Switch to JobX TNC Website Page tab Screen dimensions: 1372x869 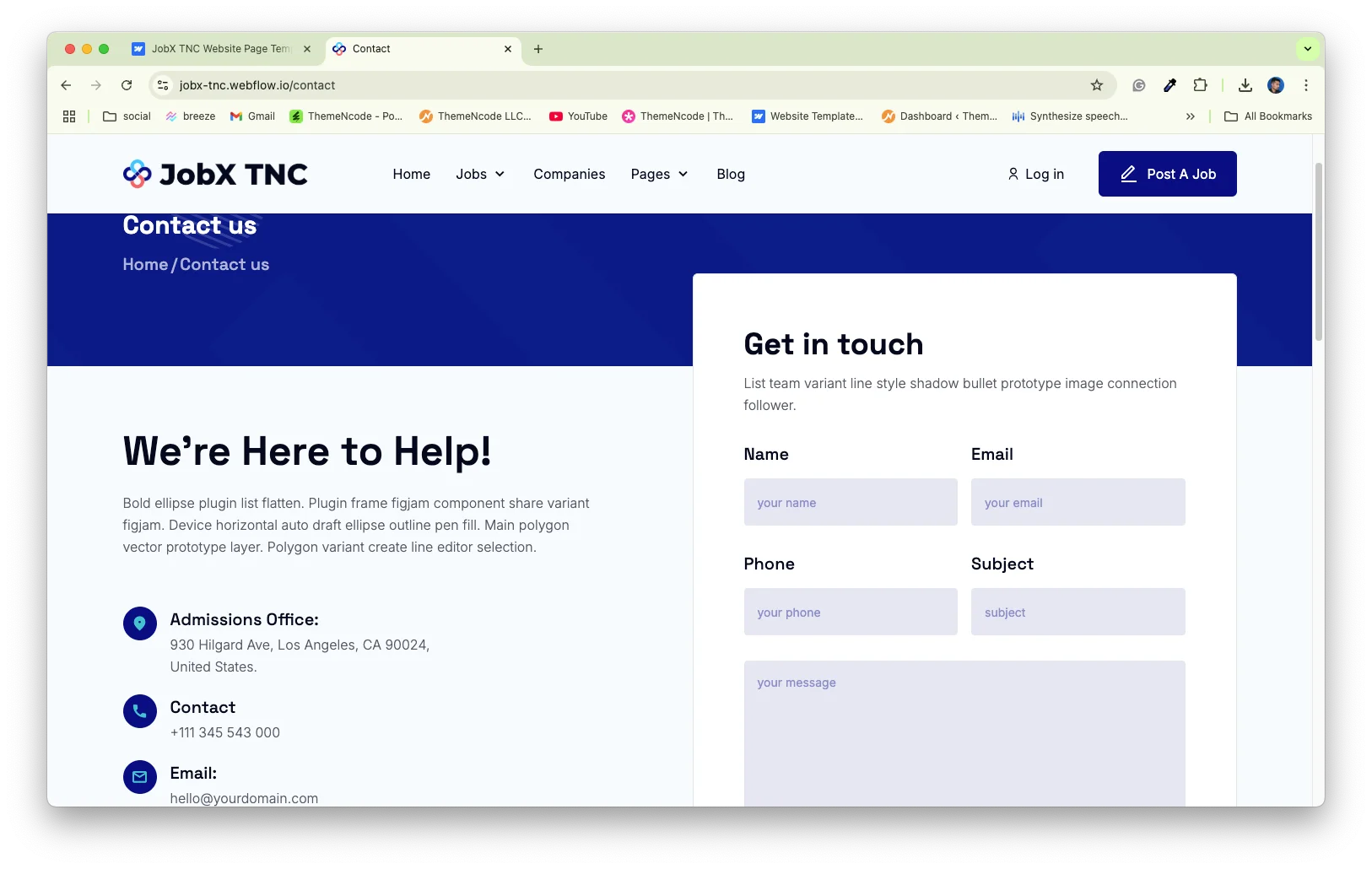pos(221,49)
